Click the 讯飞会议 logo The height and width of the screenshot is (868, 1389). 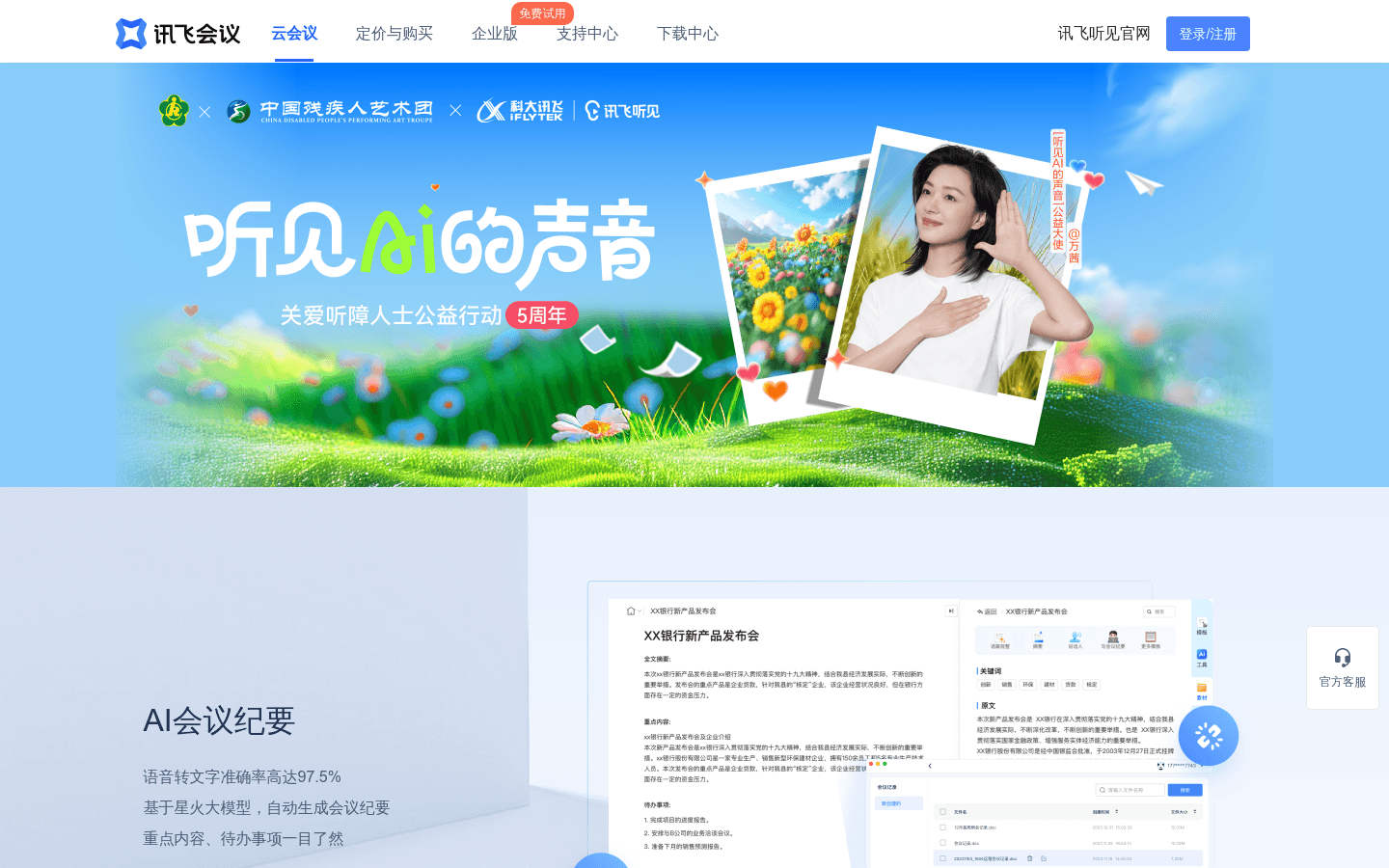tap(177, 34)
